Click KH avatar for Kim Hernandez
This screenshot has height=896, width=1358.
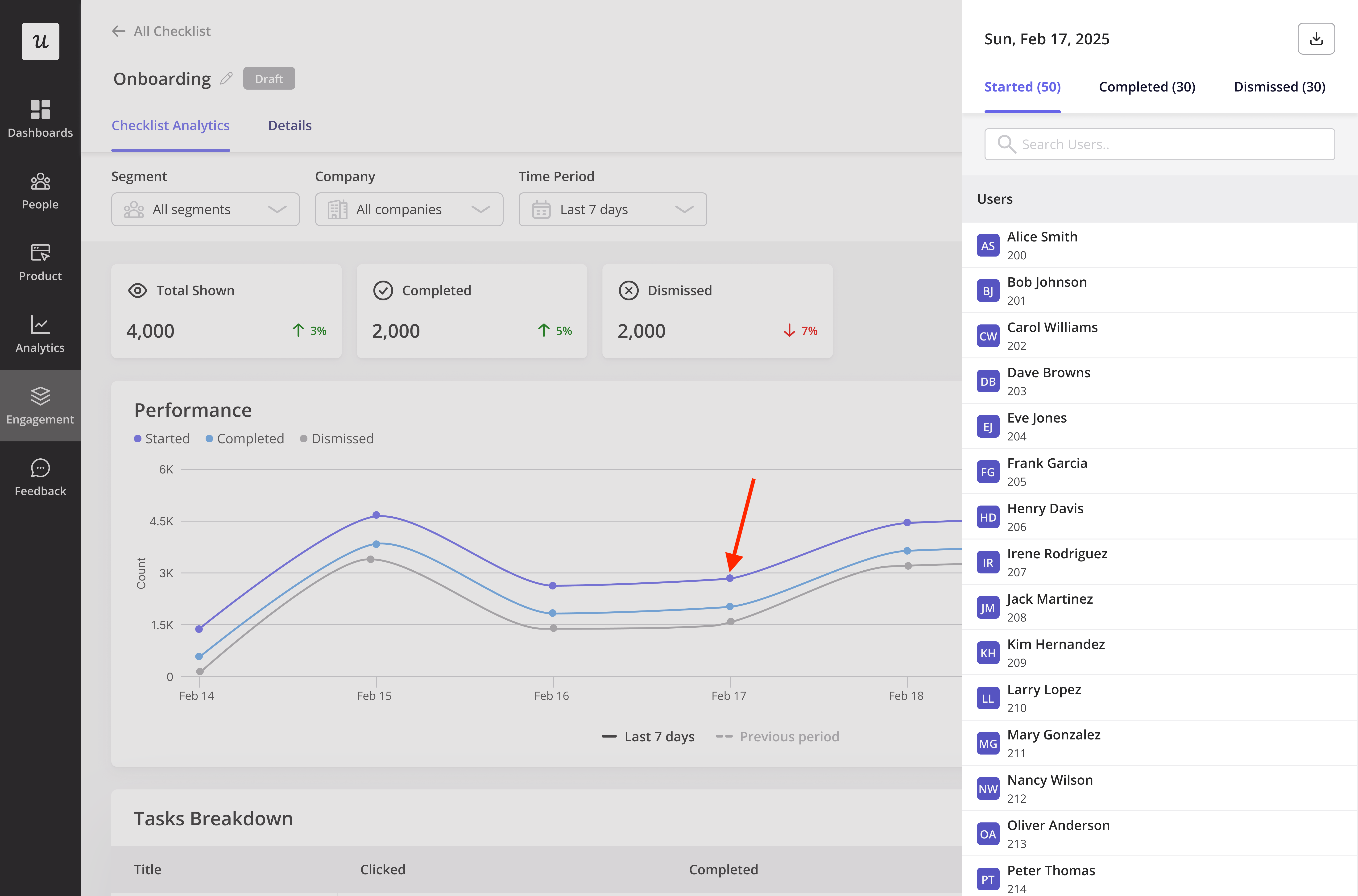988,653
